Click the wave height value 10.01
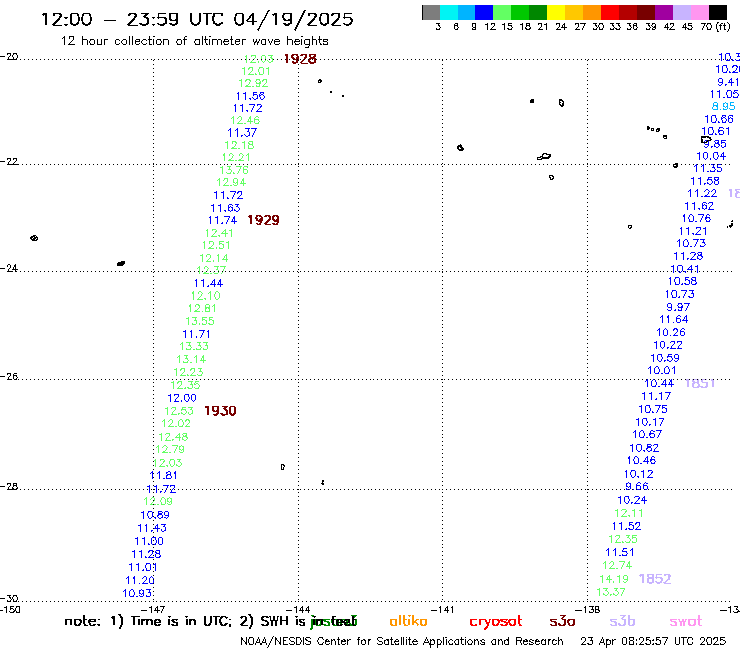The width and height of the screenshot is (740, 650). [662, 371]
